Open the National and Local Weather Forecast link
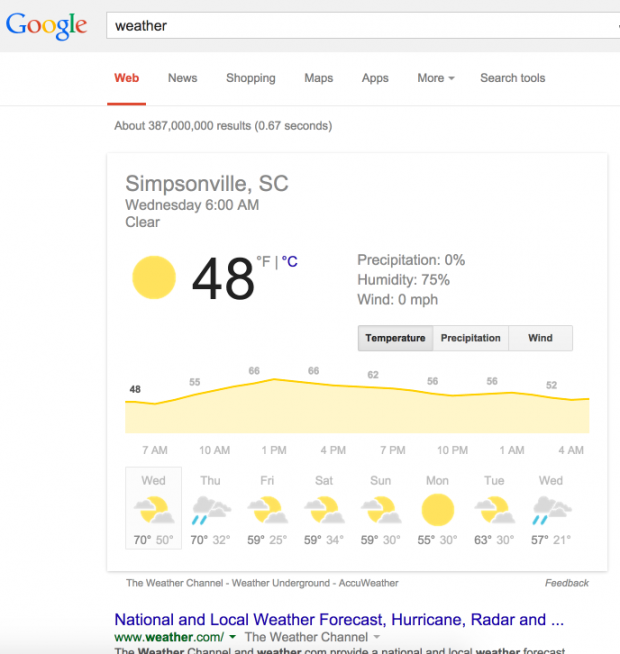The image size is (620, 654). click(x=339, y=619)
